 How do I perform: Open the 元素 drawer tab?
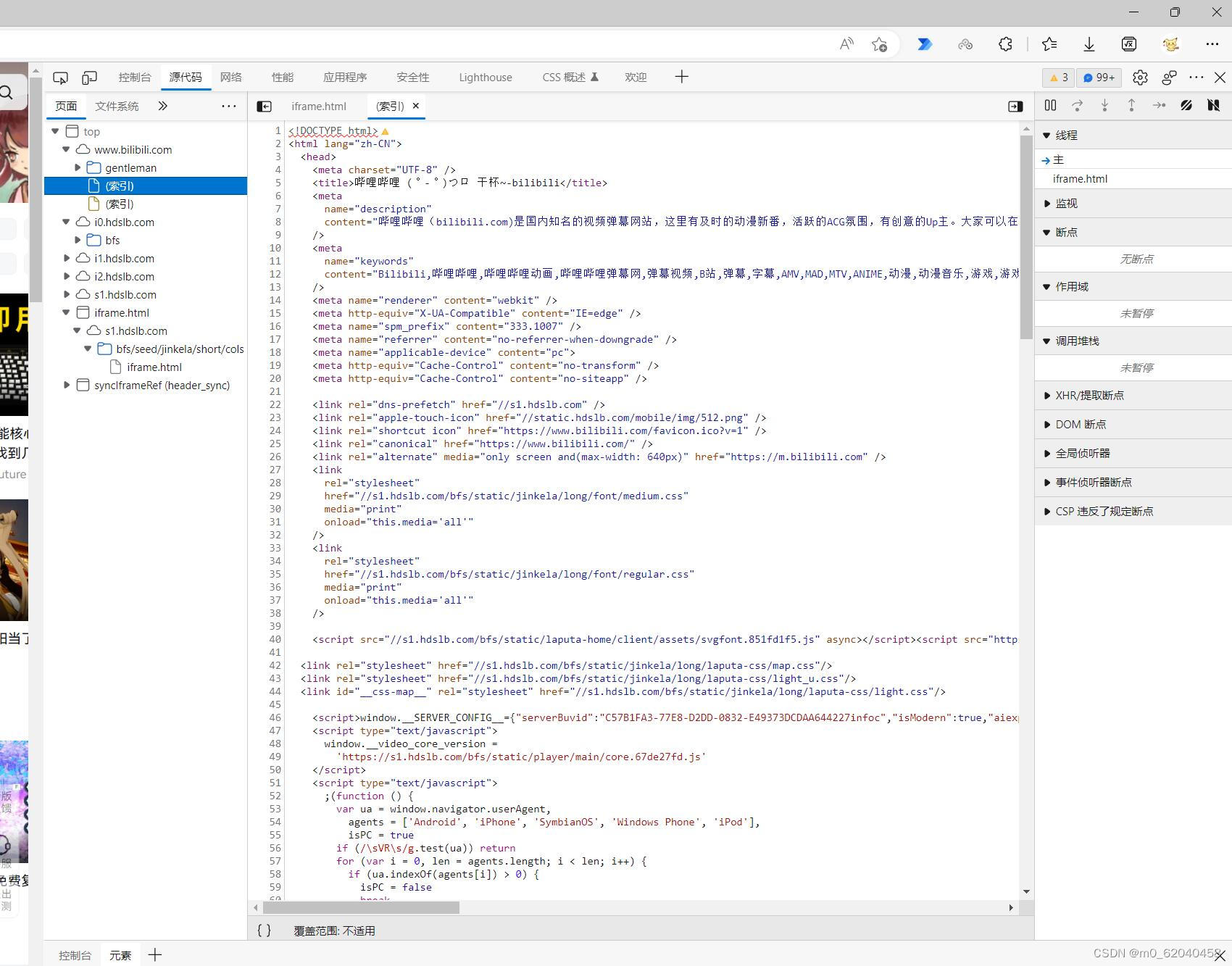pyautogui.click(x=120, y=955)
